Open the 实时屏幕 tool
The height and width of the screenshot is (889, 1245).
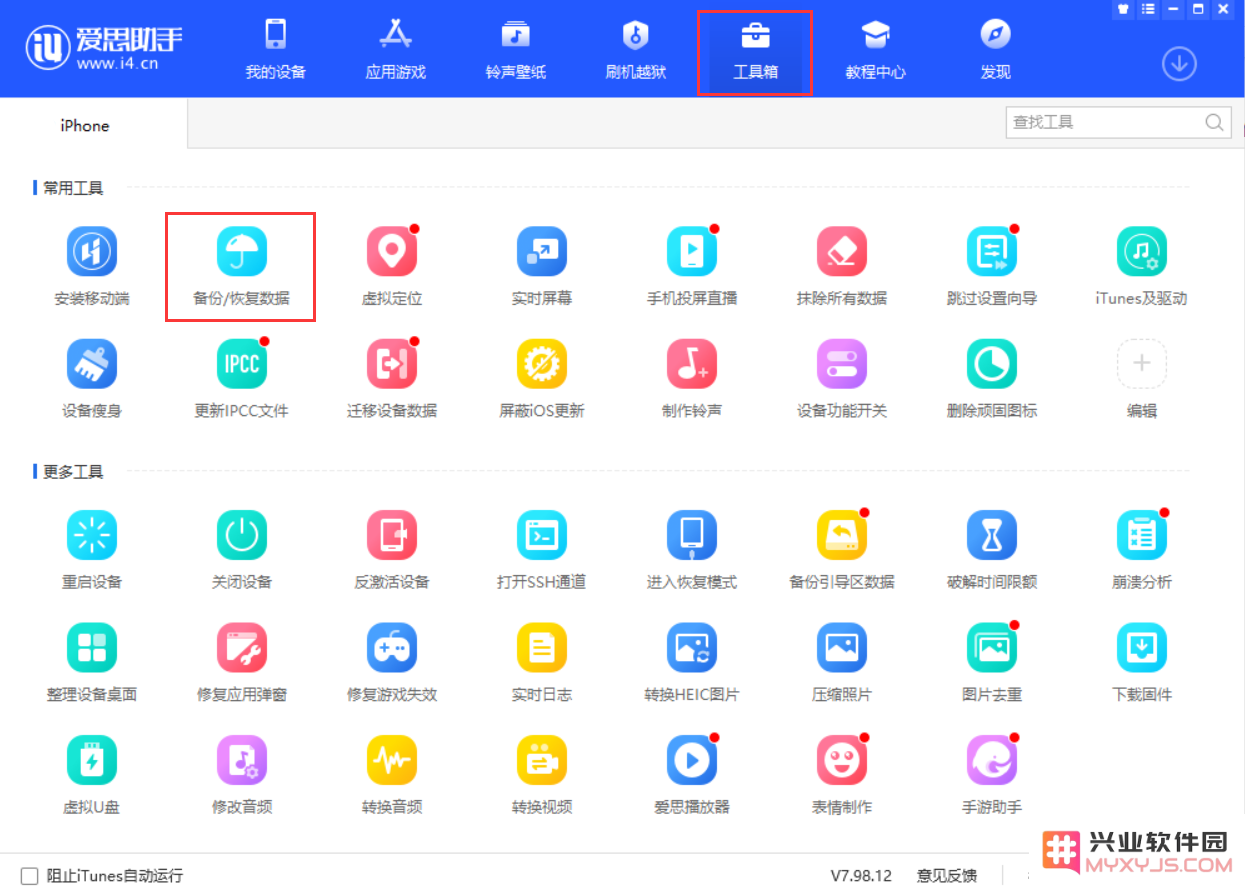tap(542, 265)
